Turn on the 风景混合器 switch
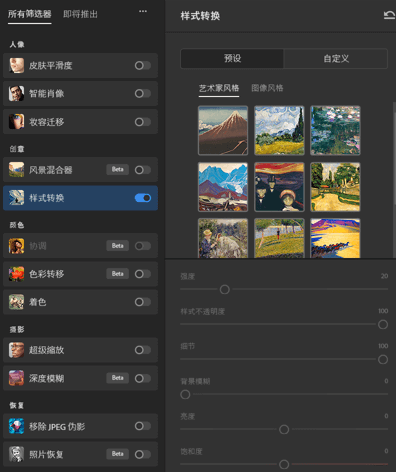 pos(143,170)
